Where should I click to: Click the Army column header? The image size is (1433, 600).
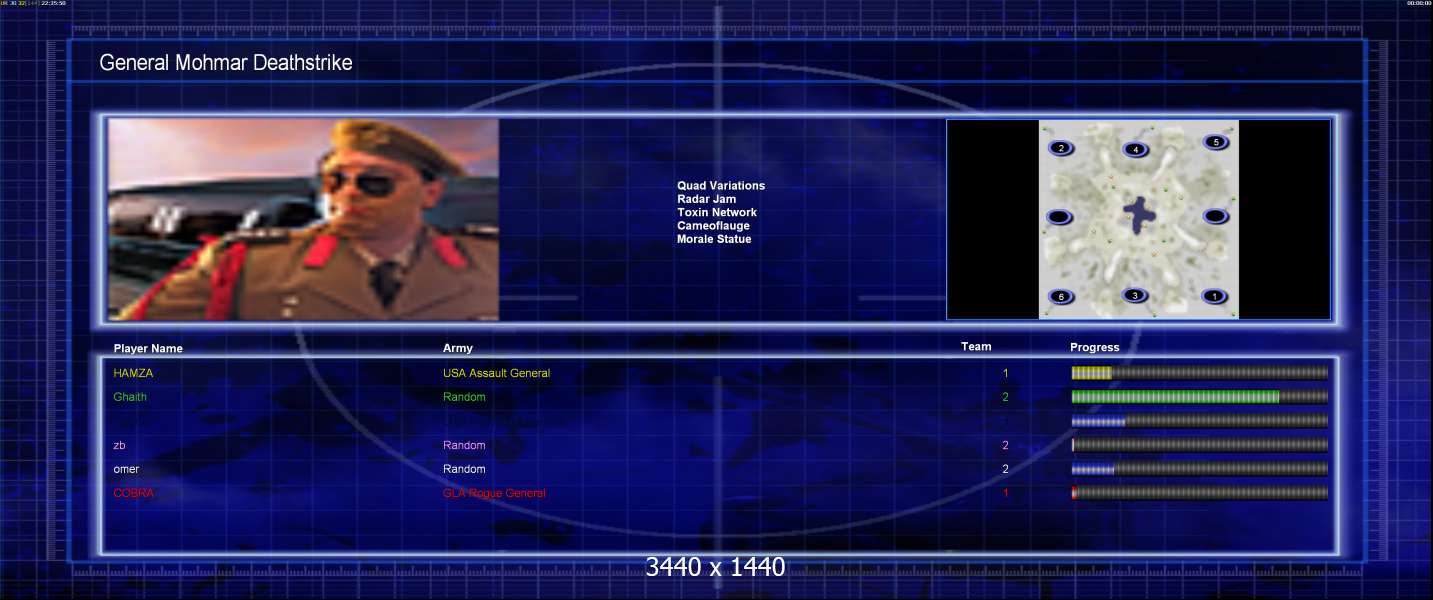(458, 348)
